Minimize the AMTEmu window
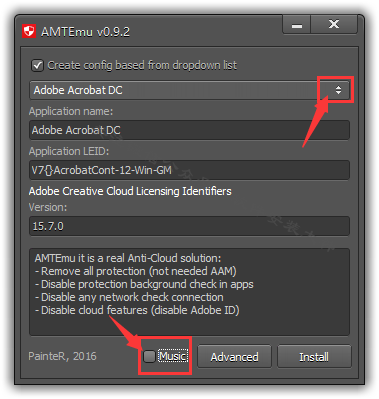 pos(296,25)
